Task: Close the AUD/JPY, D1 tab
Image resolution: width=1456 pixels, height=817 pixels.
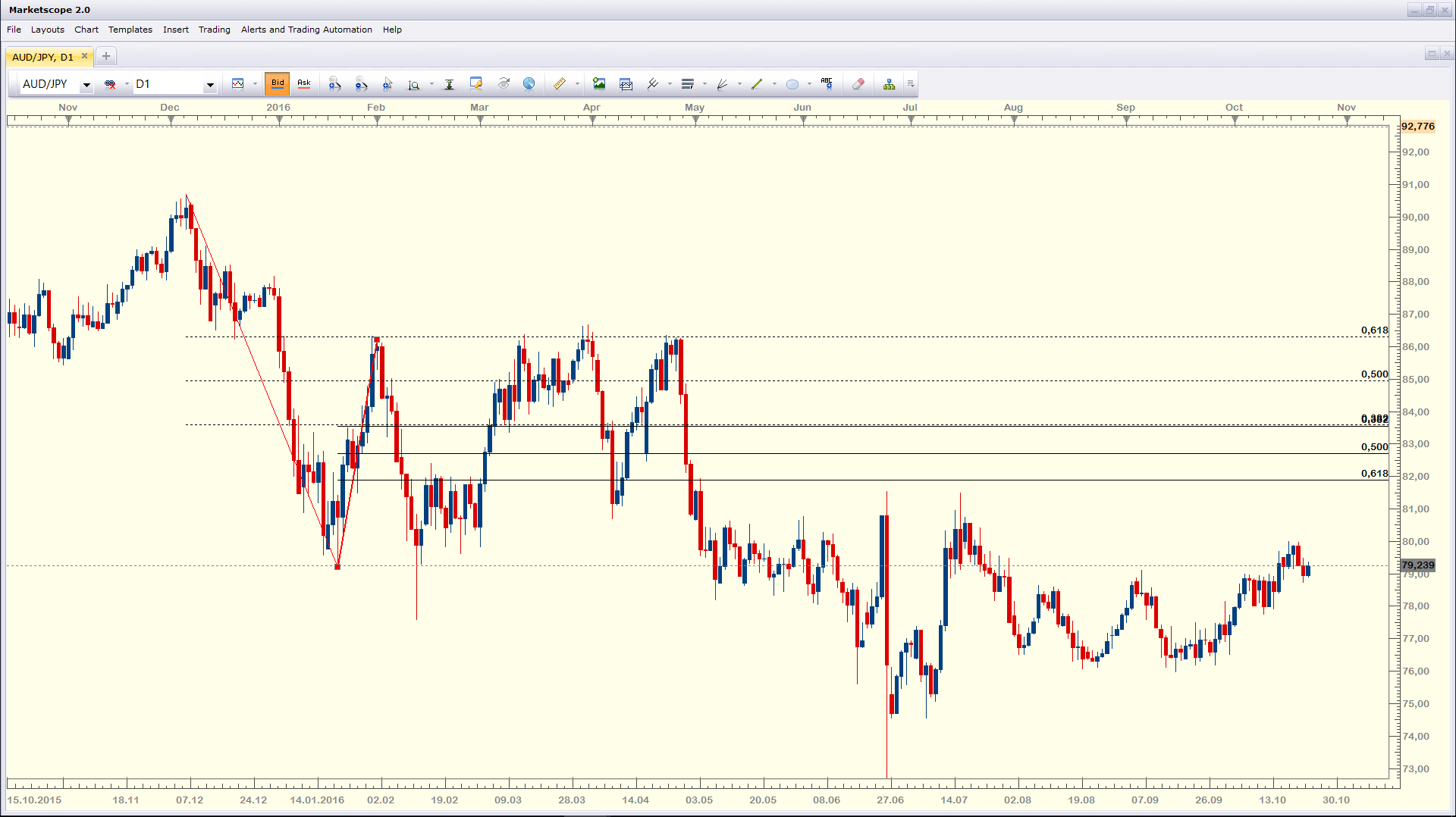Action: tap(85, 56)
